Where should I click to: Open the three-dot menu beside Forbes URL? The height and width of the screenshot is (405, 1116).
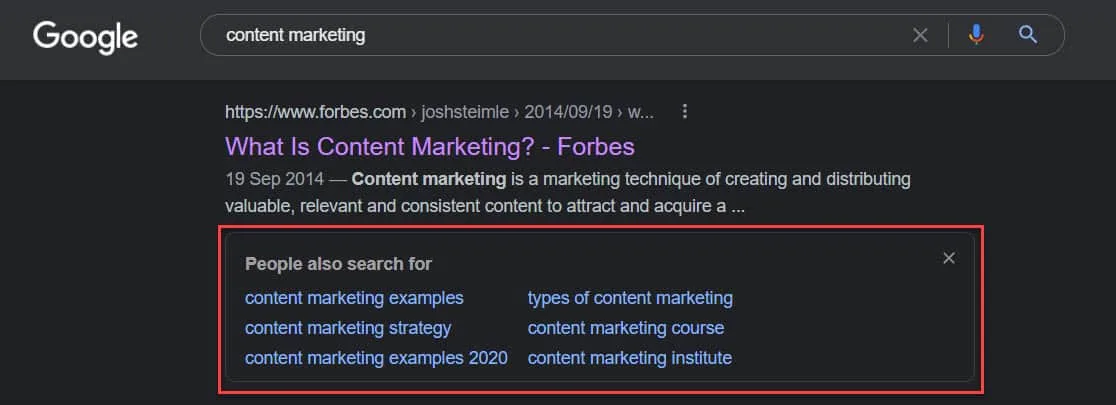coord(684,111)
